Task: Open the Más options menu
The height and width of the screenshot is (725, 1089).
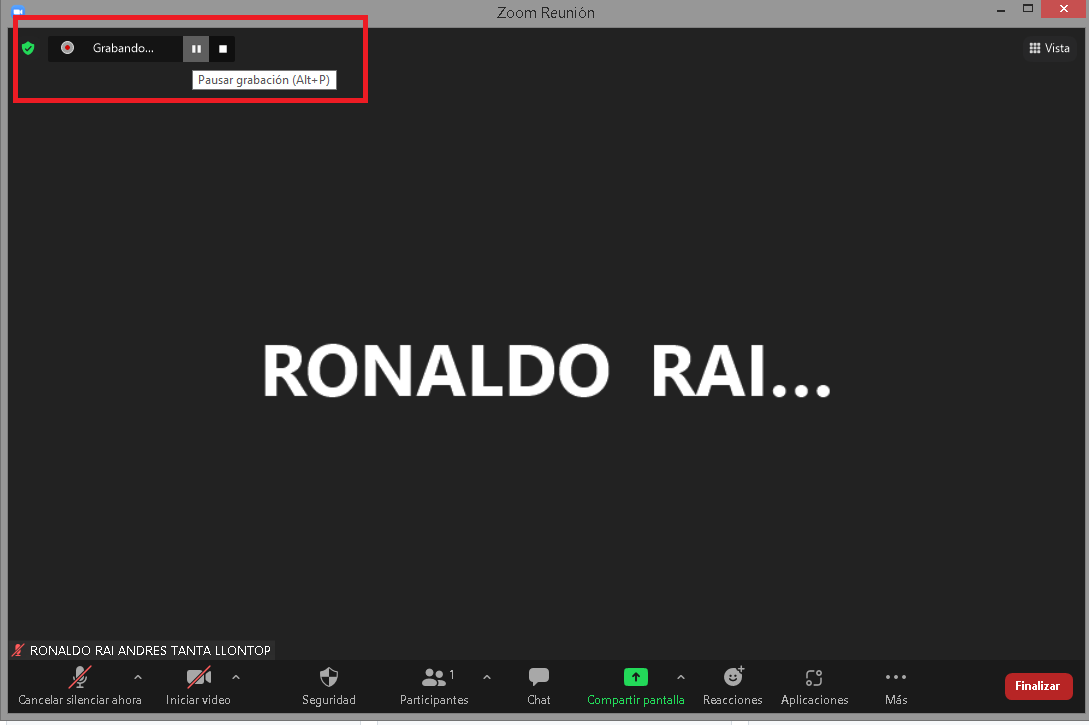Action: [895, 686]
